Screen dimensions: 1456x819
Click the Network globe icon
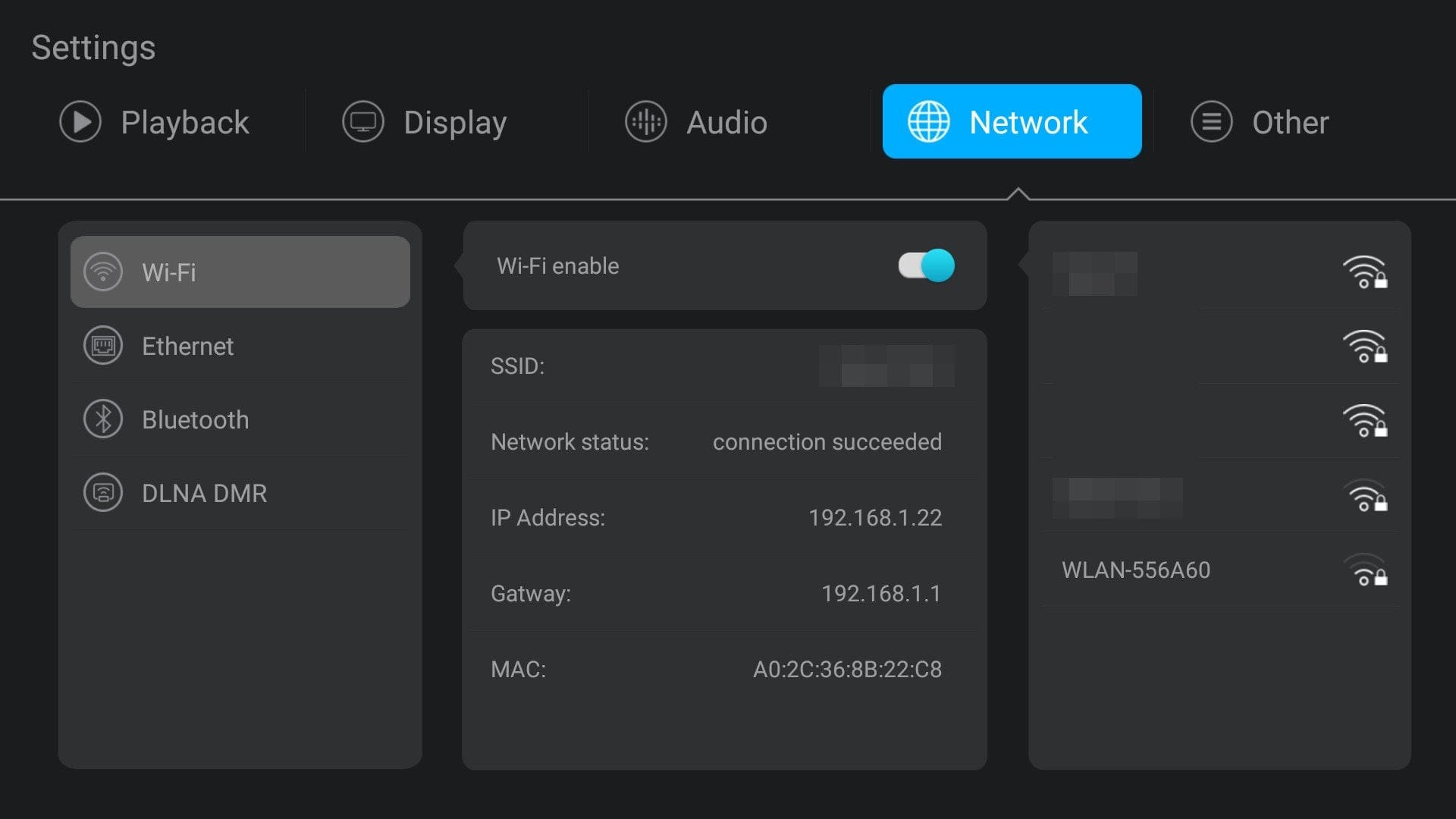(x=928, y=121)
